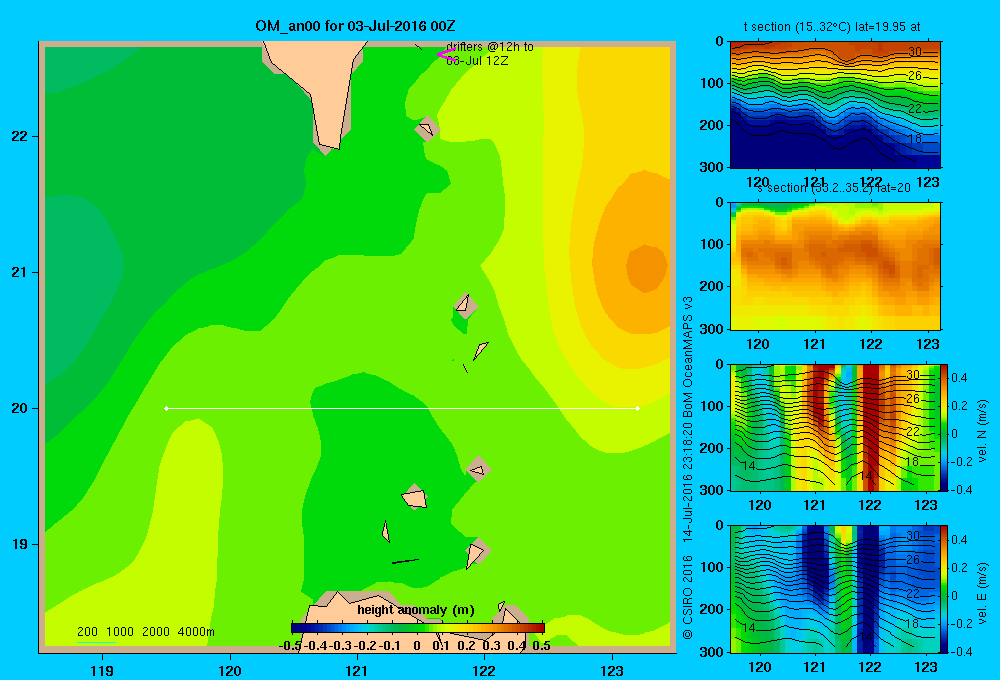Click longitude label 121 below the main map

357,670
